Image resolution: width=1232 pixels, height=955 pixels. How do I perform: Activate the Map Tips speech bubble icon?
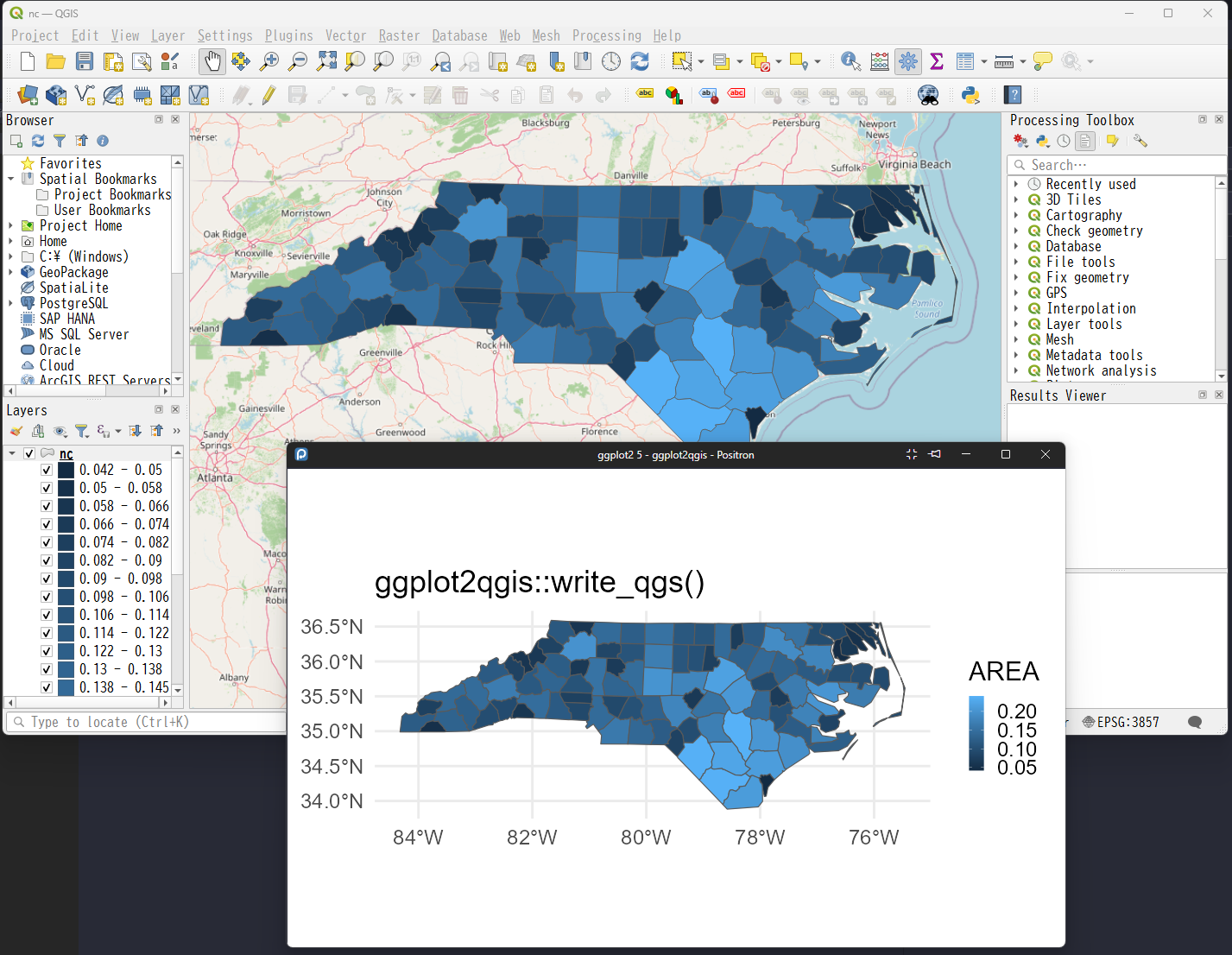(x=1043, y=61)
